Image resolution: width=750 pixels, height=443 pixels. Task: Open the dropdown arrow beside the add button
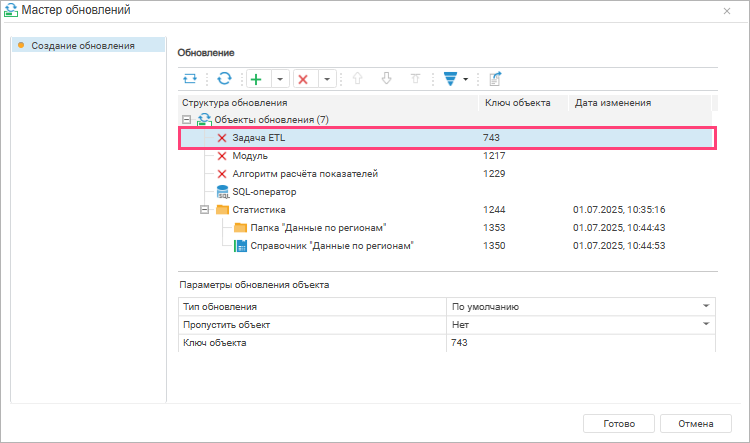280,79
